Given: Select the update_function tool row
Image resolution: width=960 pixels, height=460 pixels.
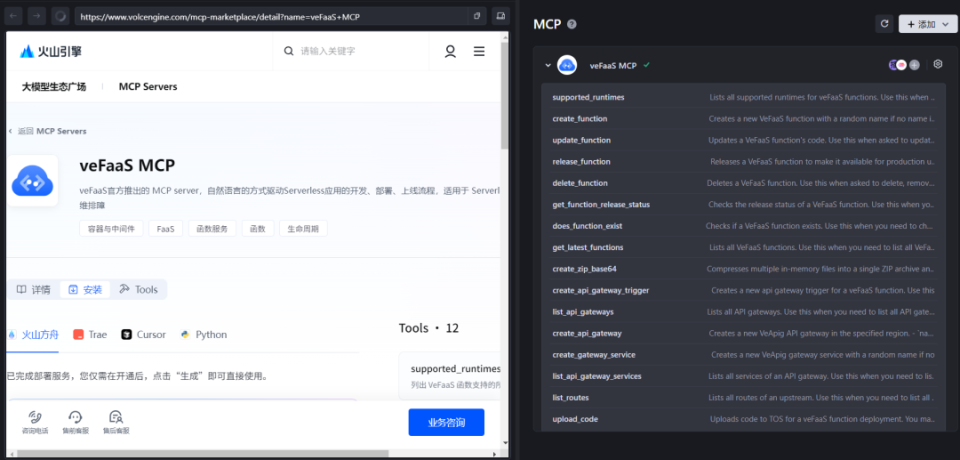Looking at the screenshot, I should pyautogui.click(x=743, y=140).
